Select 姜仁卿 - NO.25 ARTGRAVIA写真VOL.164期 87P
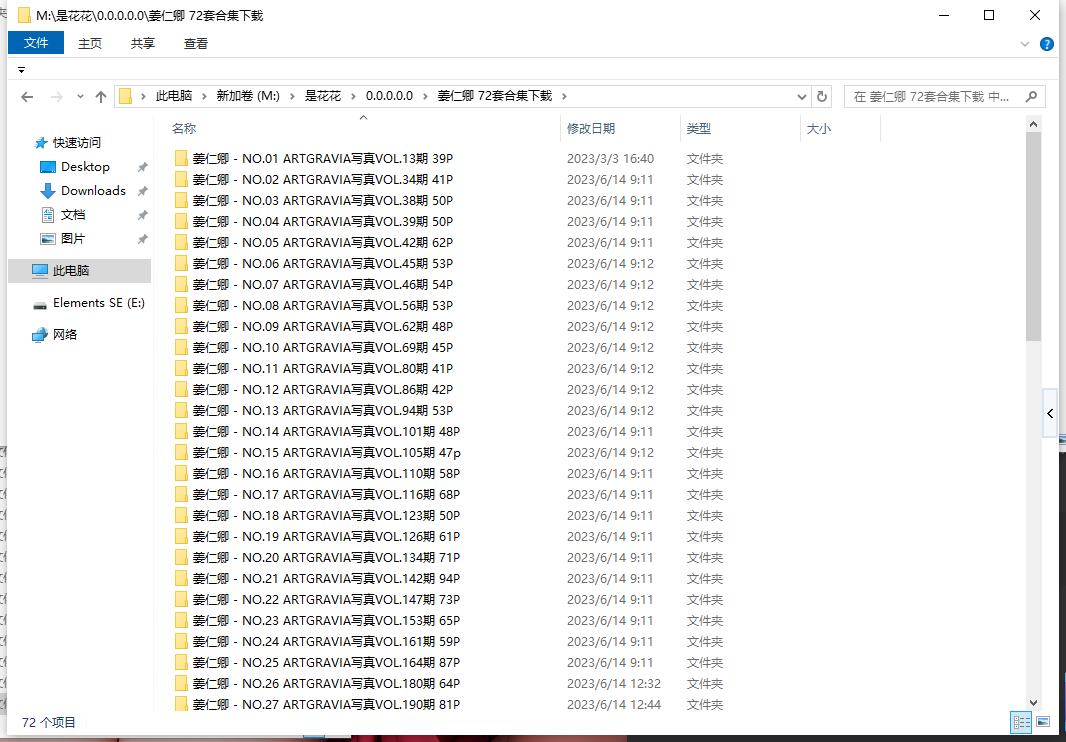The image size is (1066, 742). pyautogui.click(x=326, y=662)
